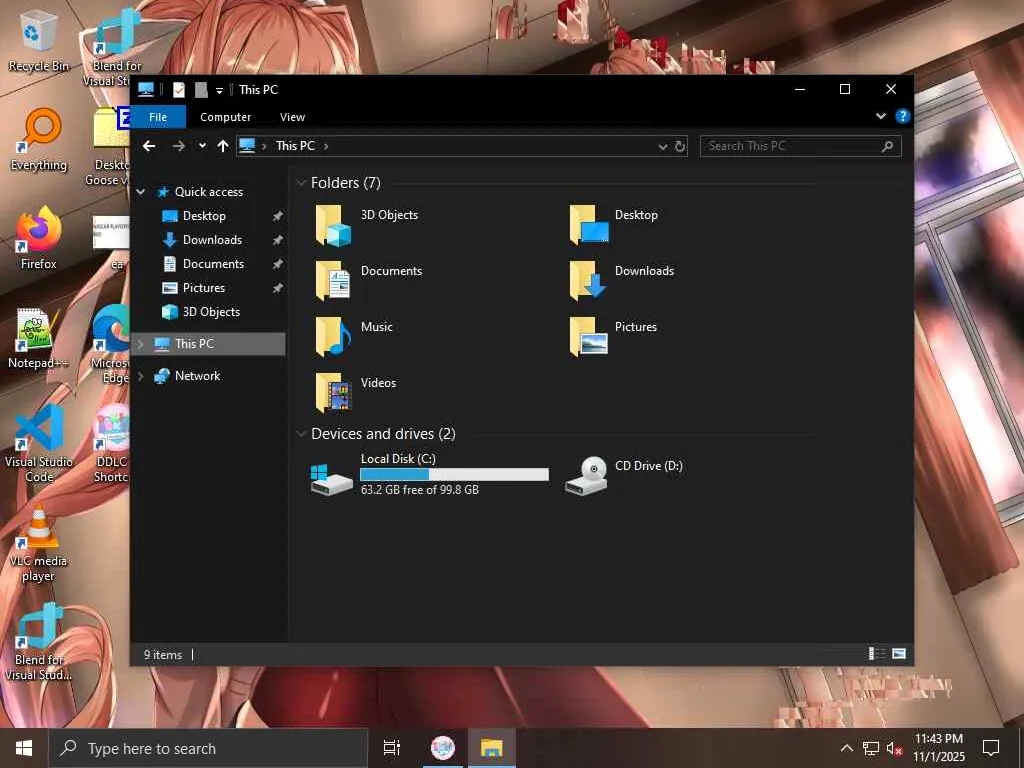Unpin Pictures from Quick access
The width and height of the screenshot is (1024, 768).
278,288
